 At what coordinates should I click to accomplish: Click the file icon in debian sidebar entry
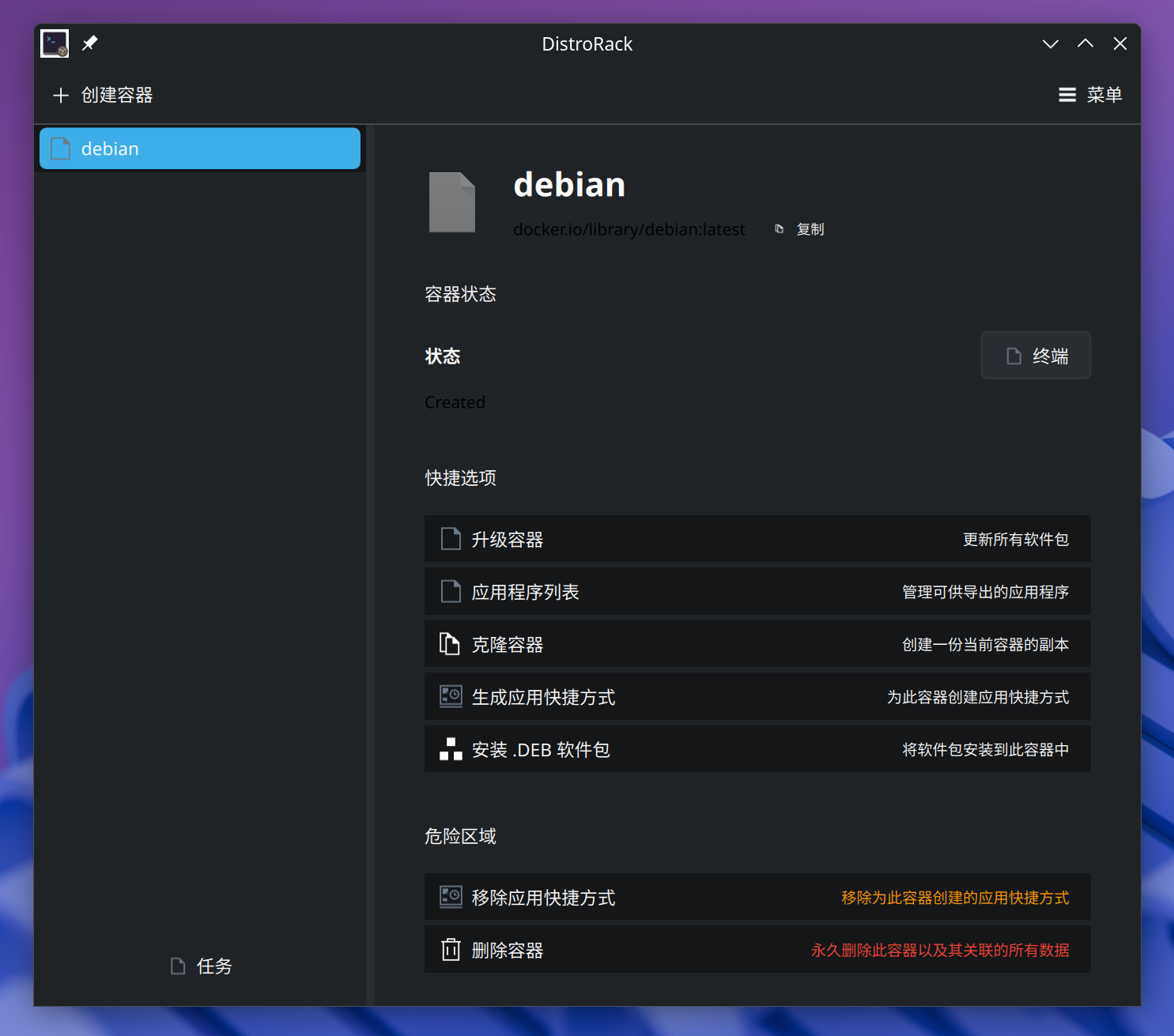(x=61, y=149)
